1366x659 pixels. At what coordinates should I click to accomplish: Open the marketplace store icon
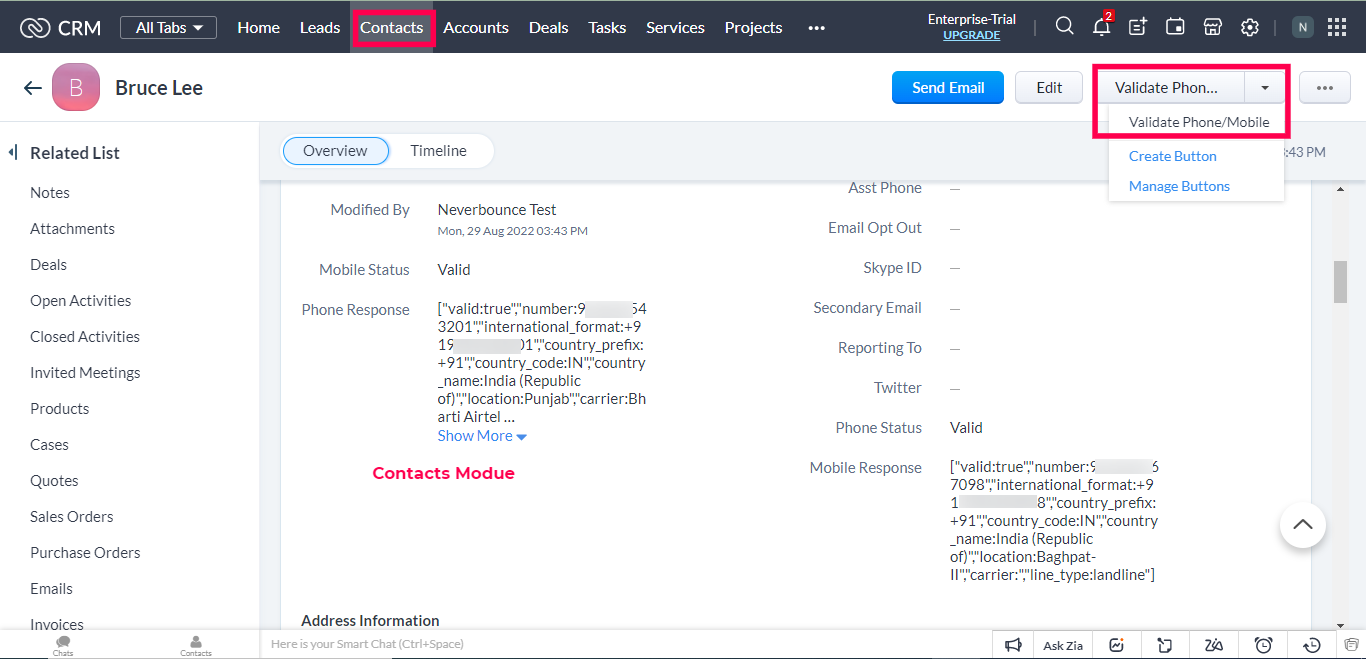pyautogui.click(x=1212, y=27)
